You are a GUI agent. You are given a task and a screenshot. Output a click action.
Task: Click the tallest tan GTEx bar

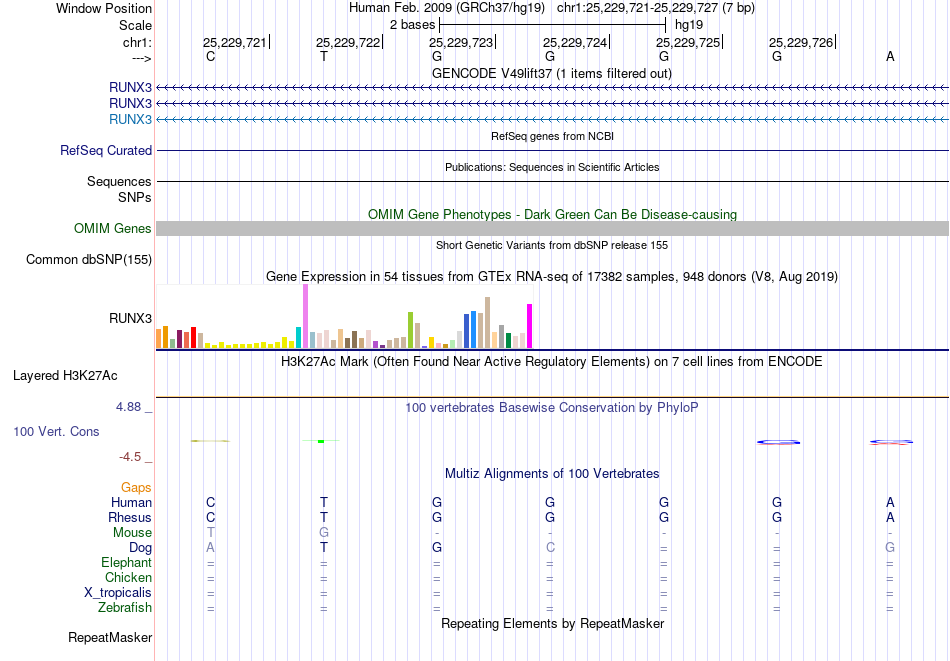click(x=487, y=323)
